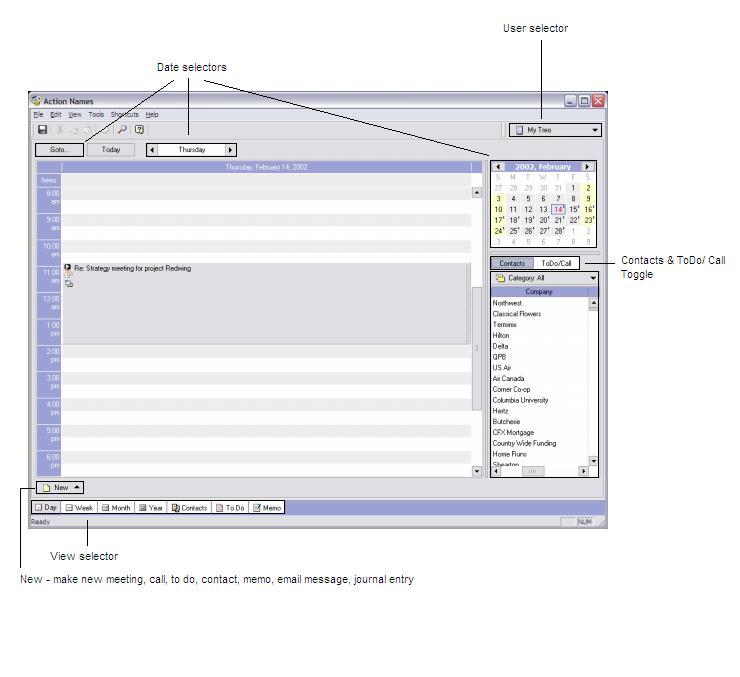Click the Thursday, February 14, 2002 header
The width and height of the screenshot is (740, 677).
(x=266, y=167)
